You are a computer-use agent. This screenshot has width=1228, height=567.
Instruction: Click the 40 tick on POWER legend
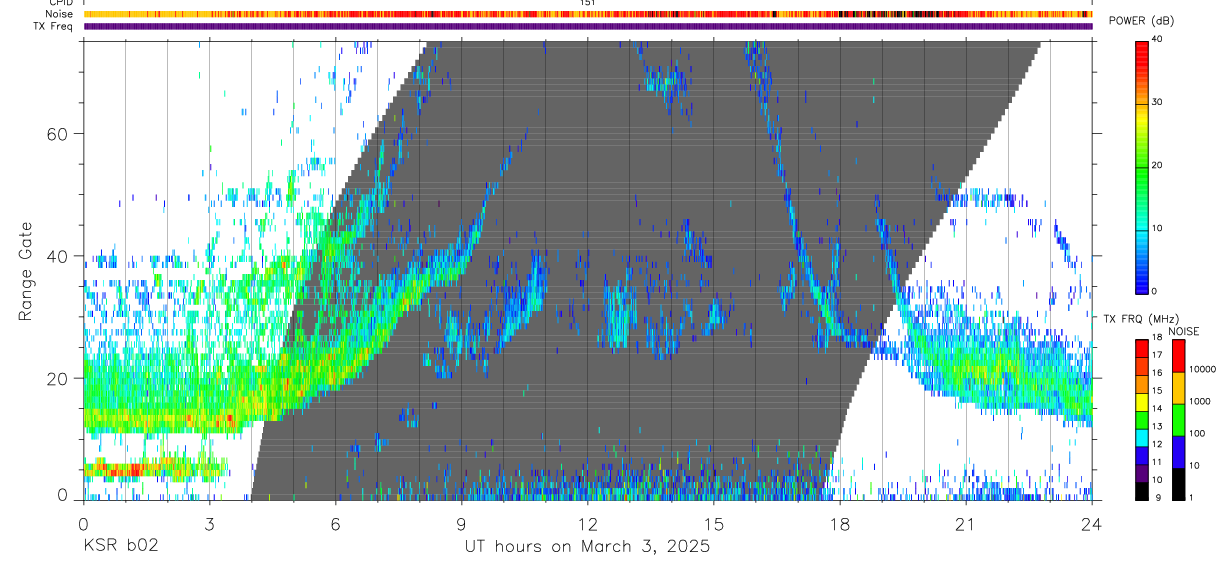click(1156, 39)
